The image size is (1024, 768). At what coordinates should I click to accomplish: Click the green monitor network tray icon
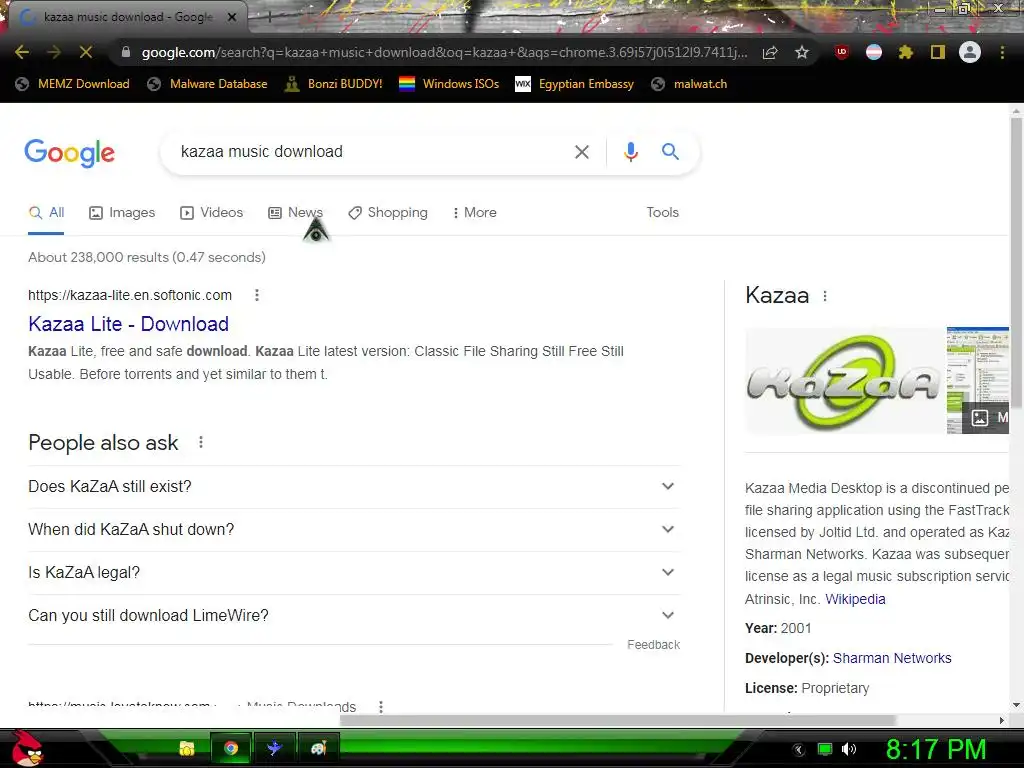(x=825, y=749)
